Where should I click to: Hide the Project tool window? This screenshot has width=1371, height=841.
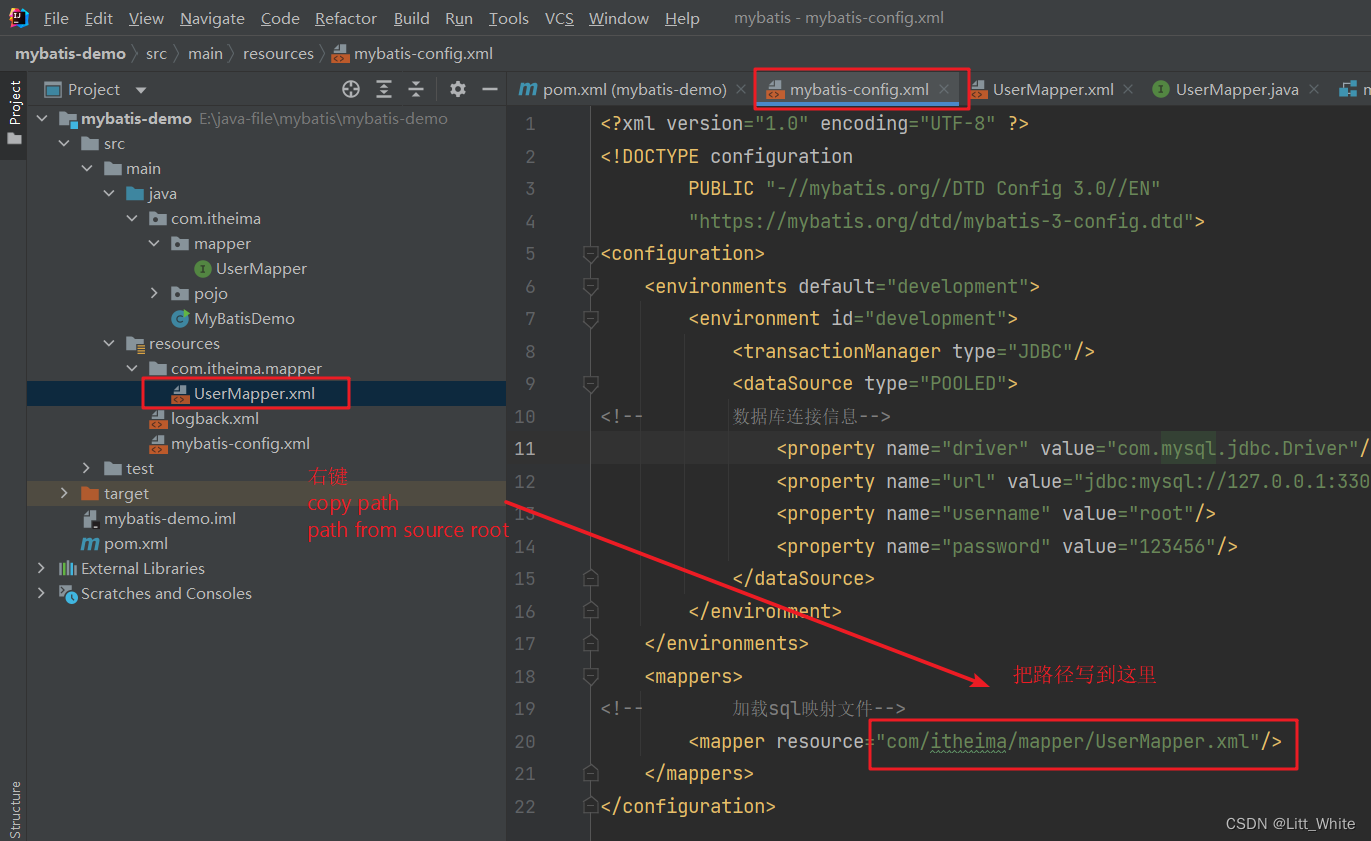[x=490, y=89]
